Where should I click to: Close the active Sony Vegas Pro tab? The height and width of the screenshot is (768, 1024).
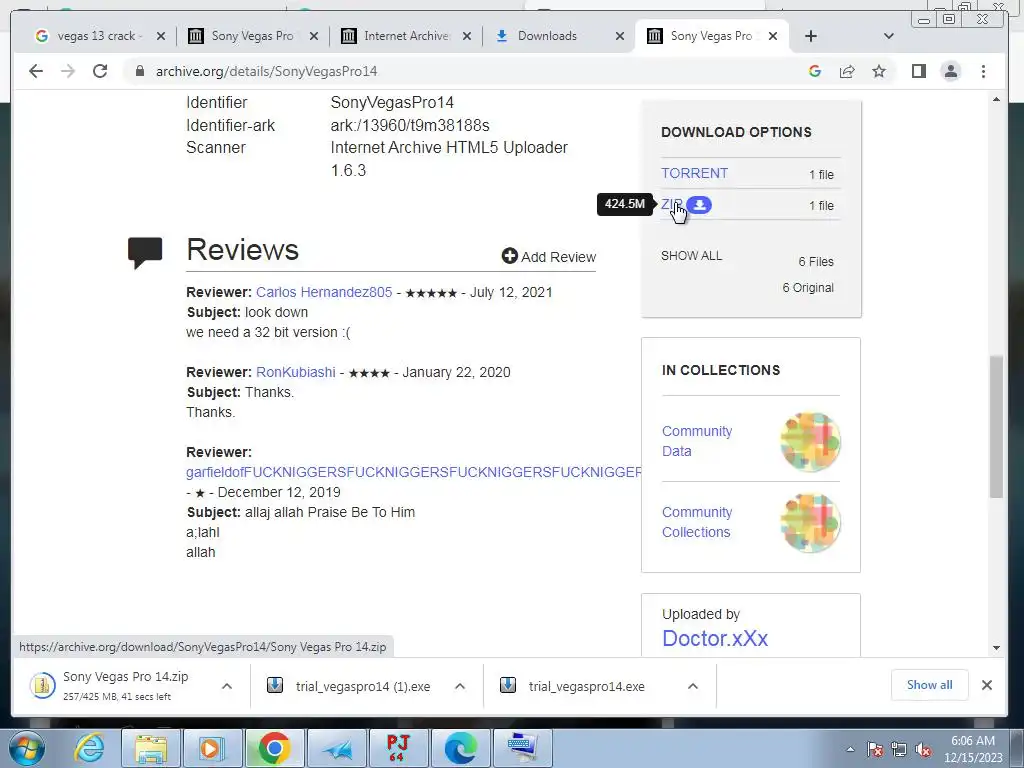pos(773,36)
